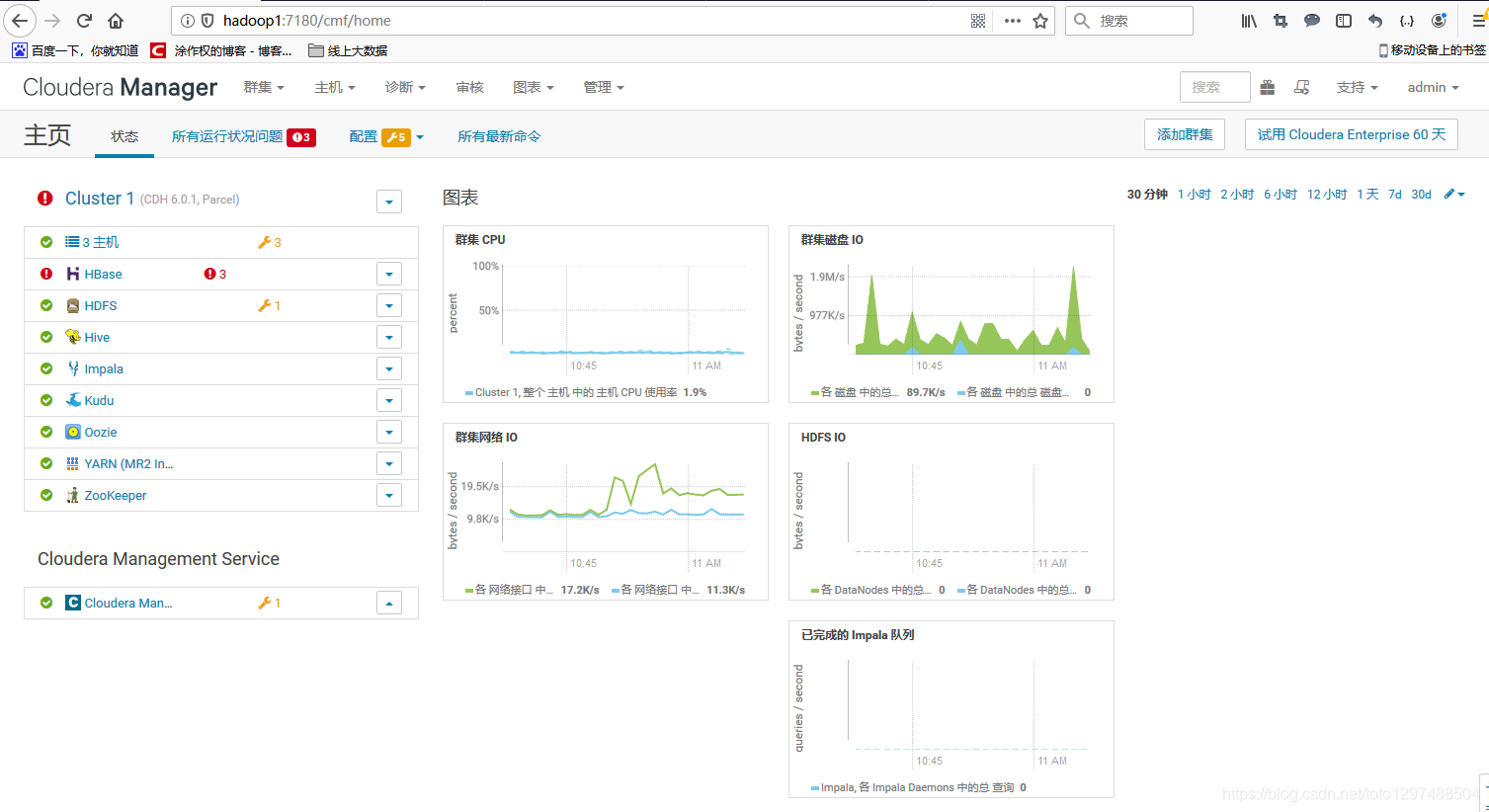Viewport: 1489px width, 812px height.
Task: Go back with the browser back arrow
Action: click(20, 21)
